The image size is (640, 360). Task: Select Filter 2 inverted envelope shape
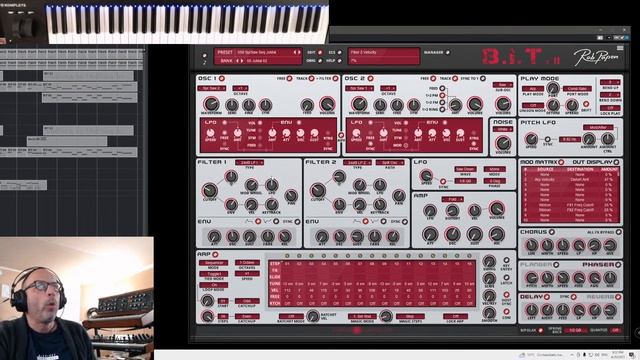[383, 222]
